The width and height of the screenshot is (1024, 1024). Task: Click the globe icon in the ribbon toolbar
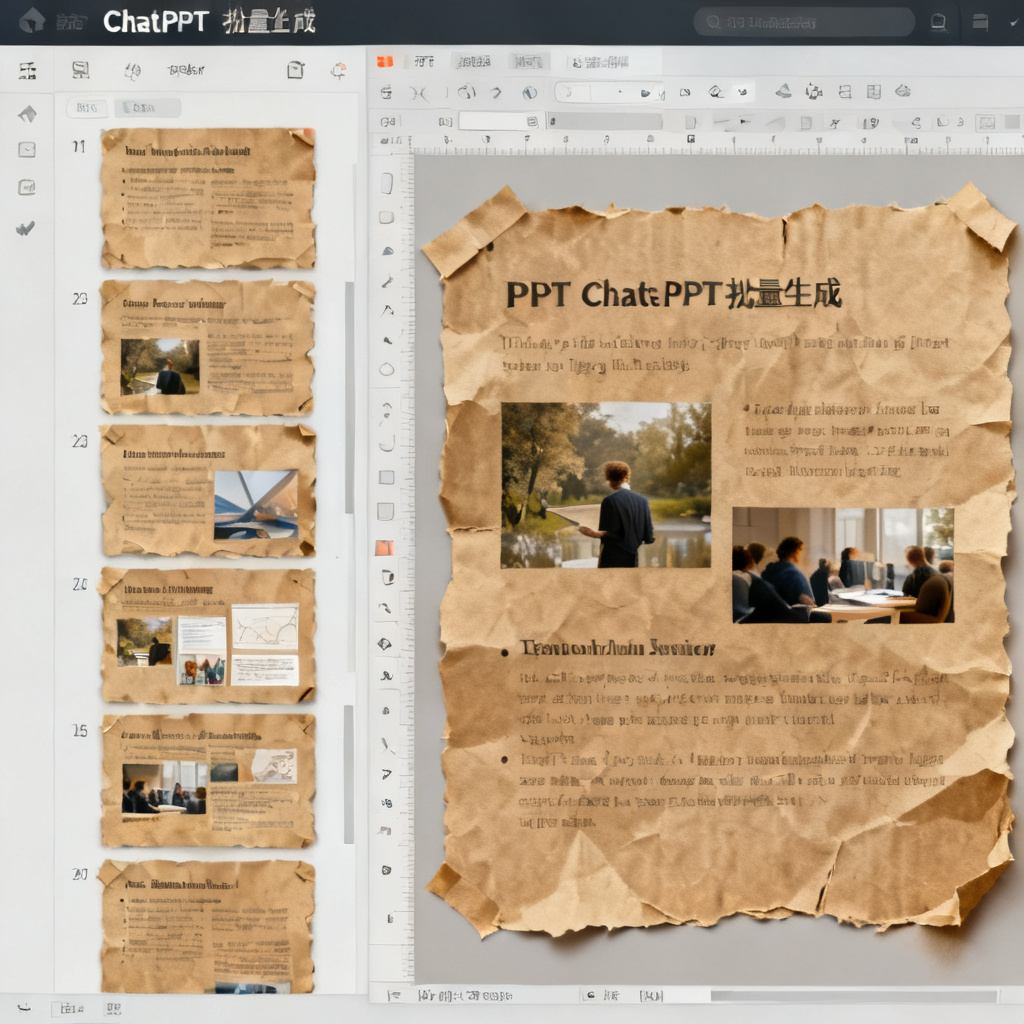pos(530,93)
